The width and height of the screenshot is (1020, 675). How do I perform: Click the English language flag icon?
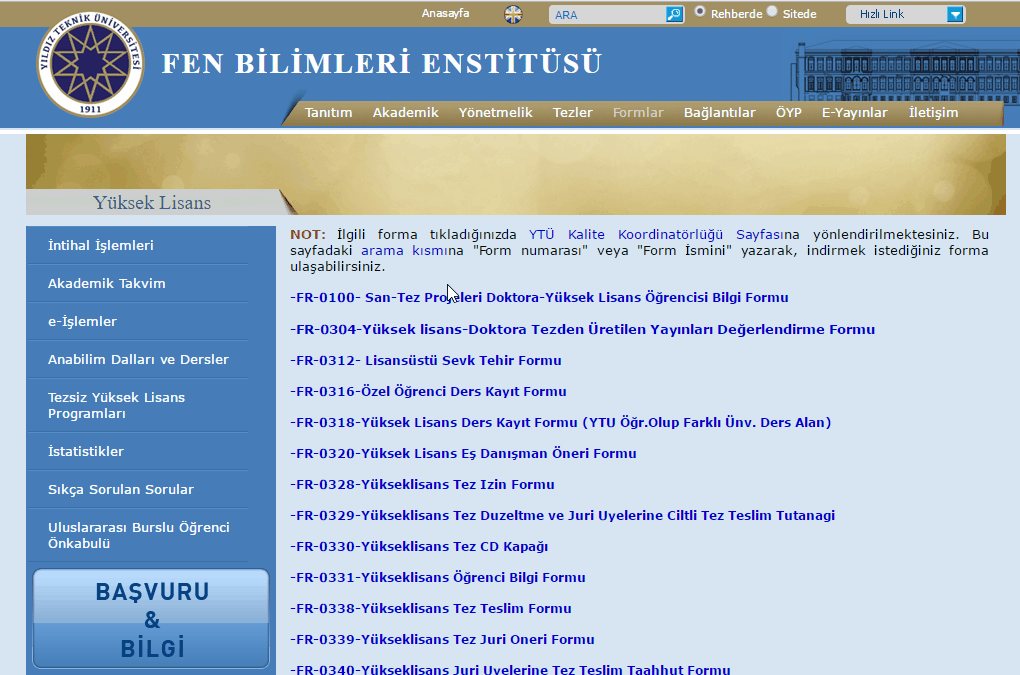tap(513, 14)
